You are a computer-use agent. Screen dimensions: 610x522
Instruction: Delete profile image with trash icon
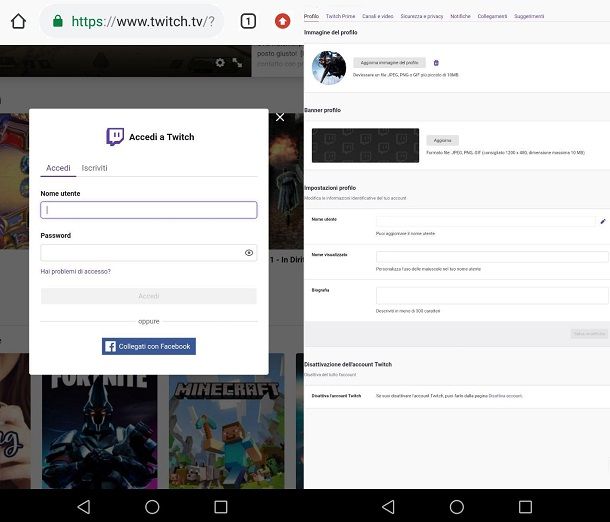(x=436, y=63)
